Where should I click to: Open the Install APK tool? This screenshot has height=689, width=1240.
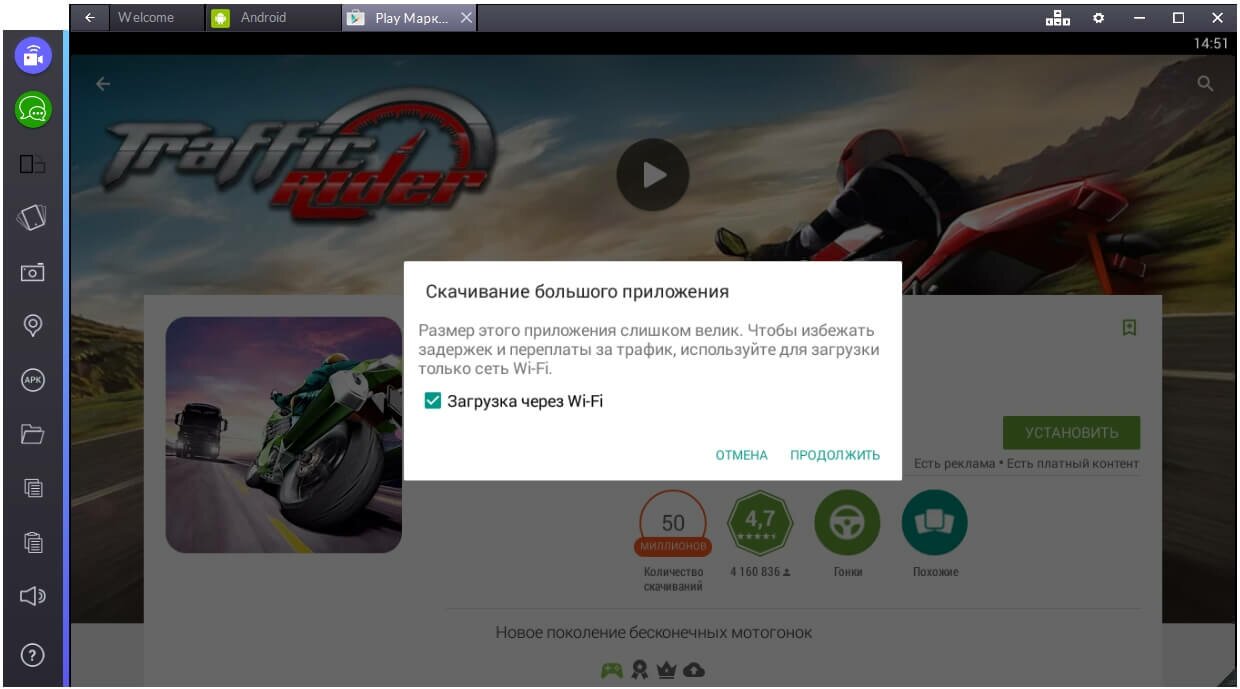pos(32,381)
